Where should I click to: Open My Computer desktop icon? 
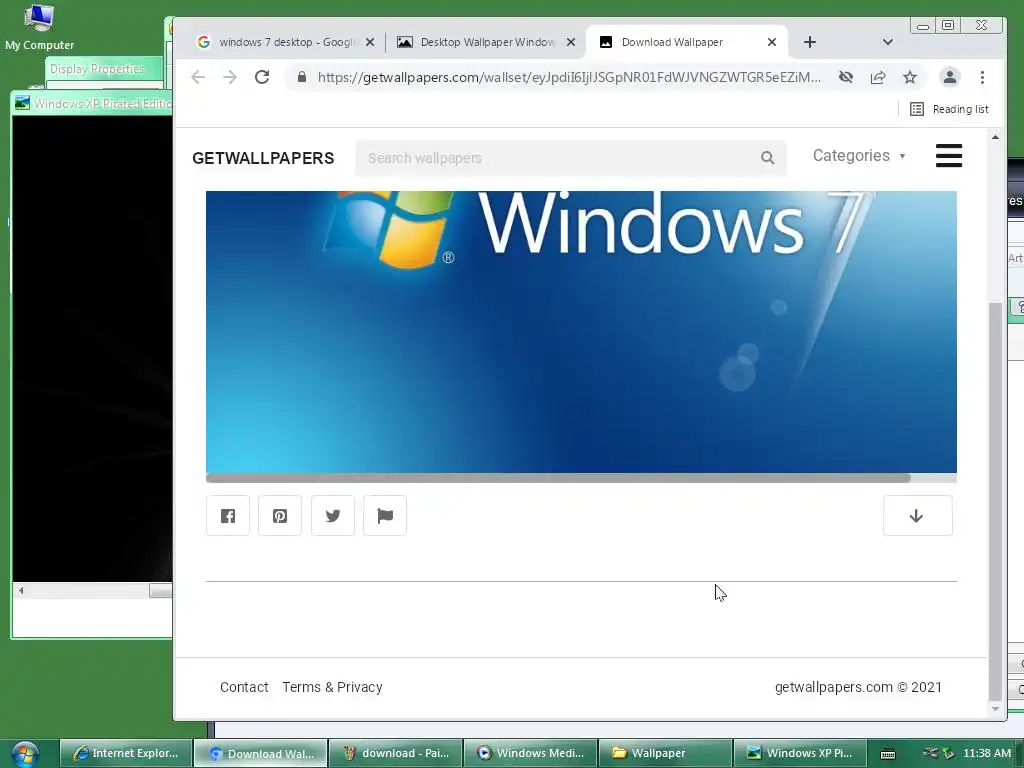pos(39,27)
